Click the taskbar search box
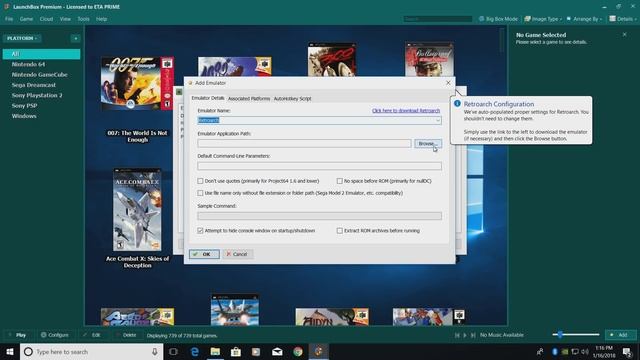The image size is (640, 360). click(x=91, y=351)
